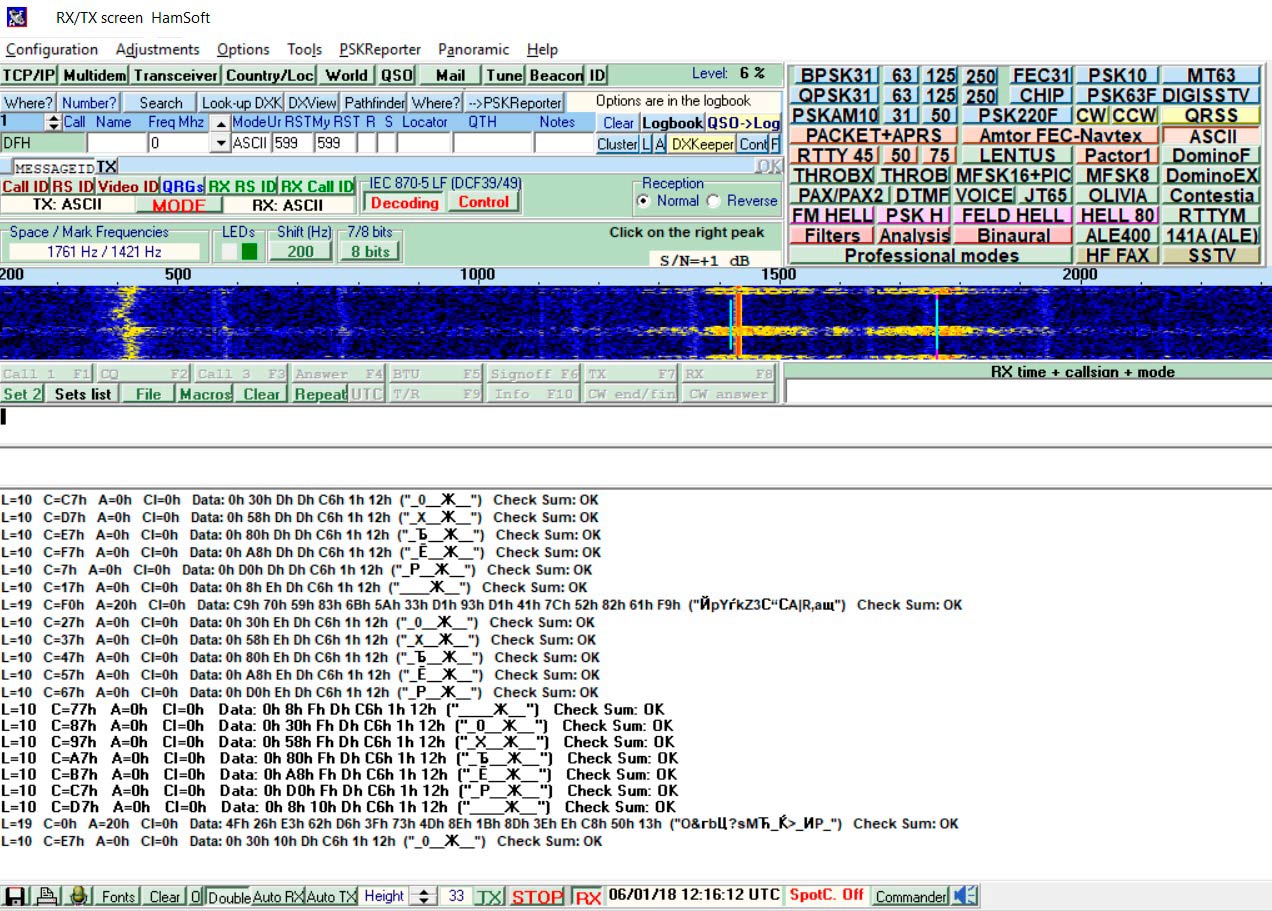Image resolution: width=1272 pixels, height=911 pixels.
Task: Adjust the QSO number spinner
Action: pos(54,123)
